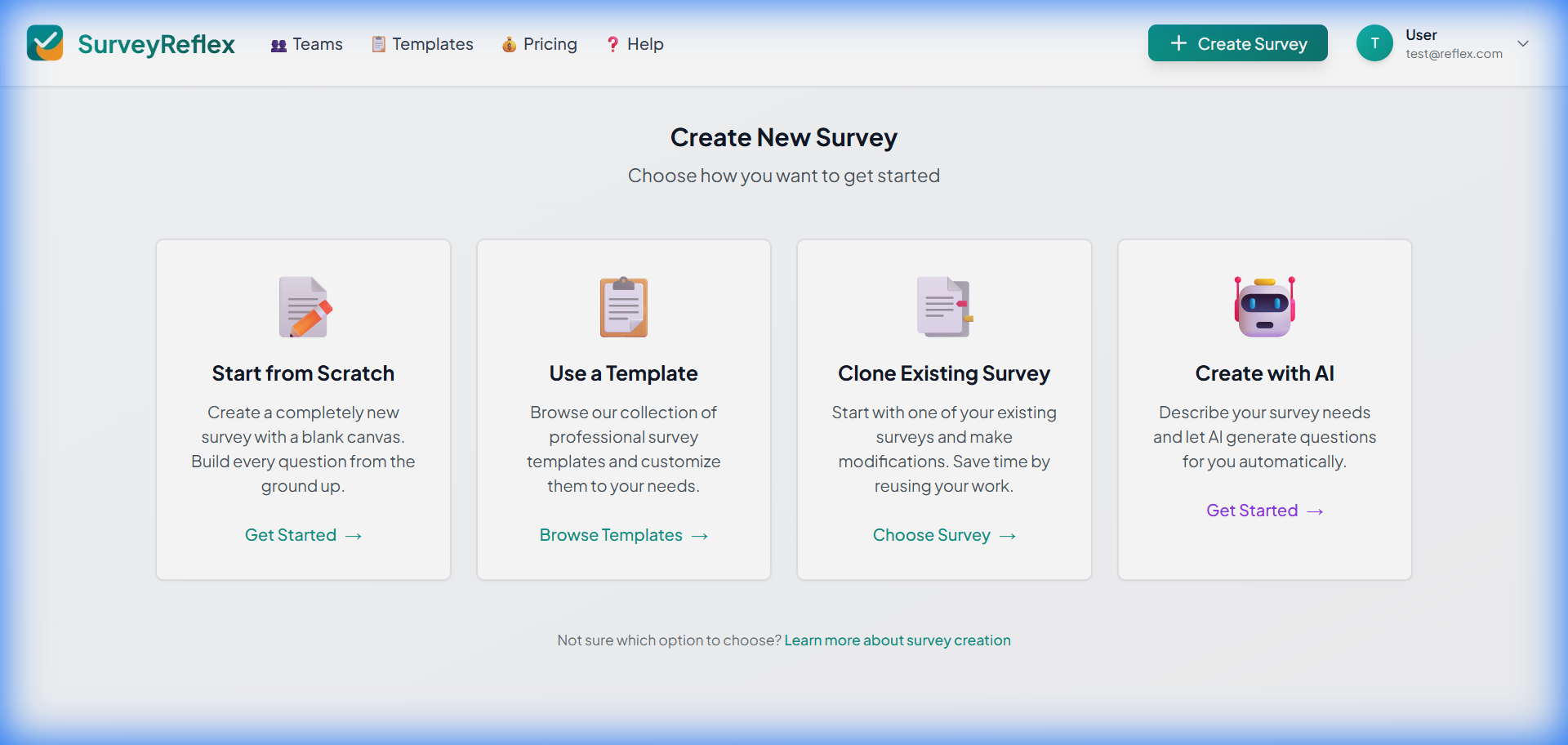Click the question mark icon next to Help
This screenshot has height=745, width=1568.
pos(612,45)
